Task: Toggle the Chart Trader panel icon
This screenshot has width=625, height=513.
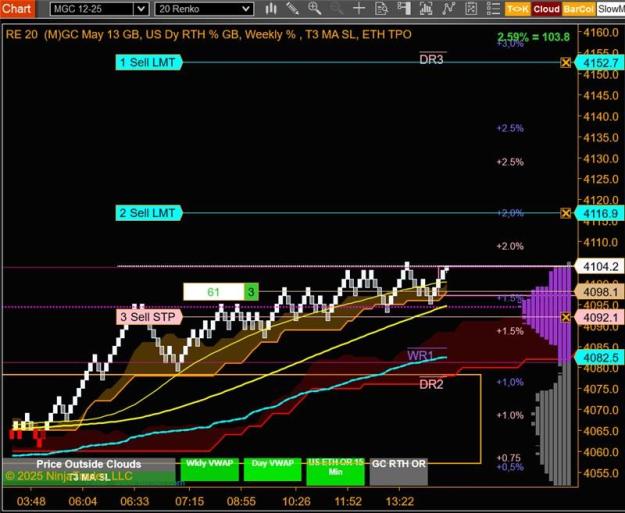Action: pos(404,9)
